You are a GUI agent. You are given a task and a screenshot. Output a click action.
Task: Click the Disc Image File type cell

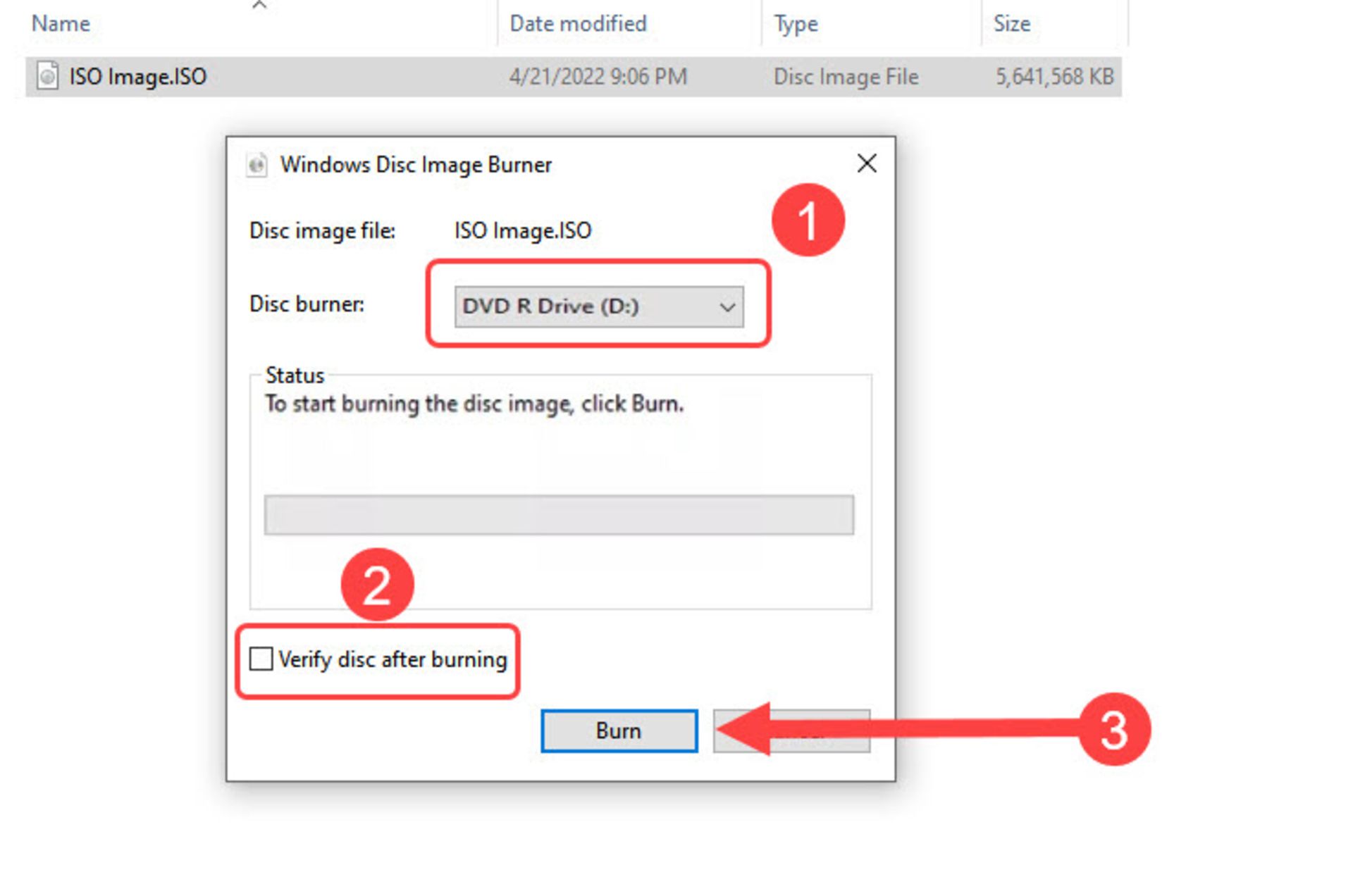(846, 76)
